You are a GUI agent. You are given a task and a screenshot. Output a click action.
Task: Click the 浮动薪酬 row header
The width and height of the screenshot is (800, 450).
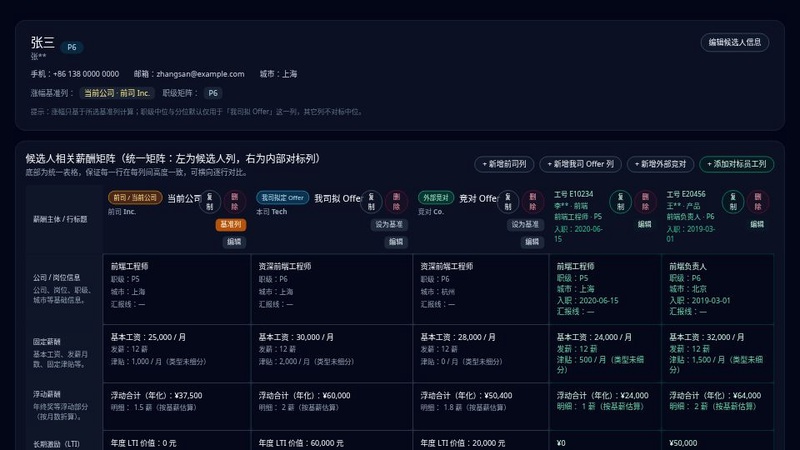(62, 406)
